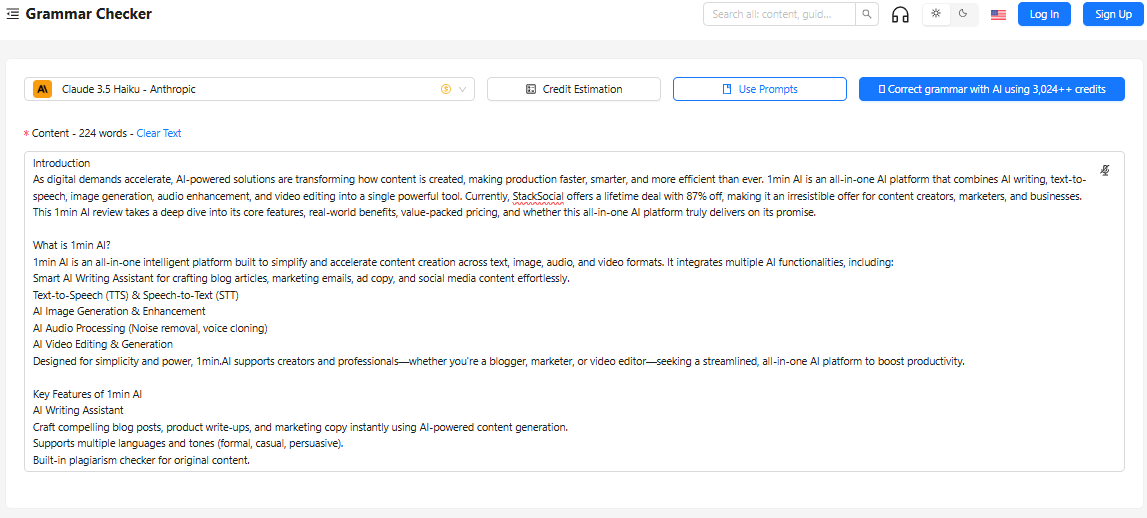The width and height of the screenshot is (1147, 518).
Task: Switch to light mode sun icon
Action: pyautogui.click(x=936, y=14)
